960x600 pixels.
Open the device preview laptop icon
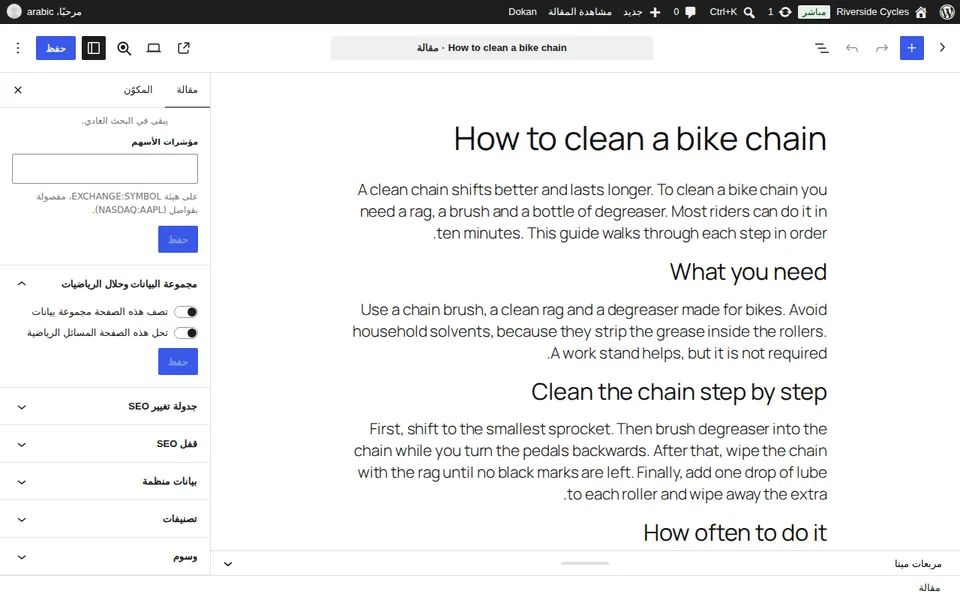click(154, 48)
